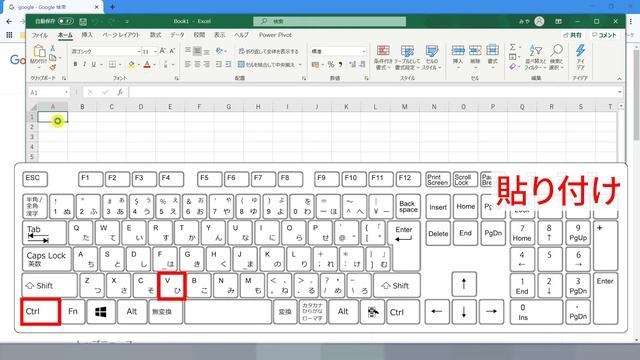The width and height of the screenshot is (640, 360).
Task: Align cell text to the top
Action: coord(188,51)
